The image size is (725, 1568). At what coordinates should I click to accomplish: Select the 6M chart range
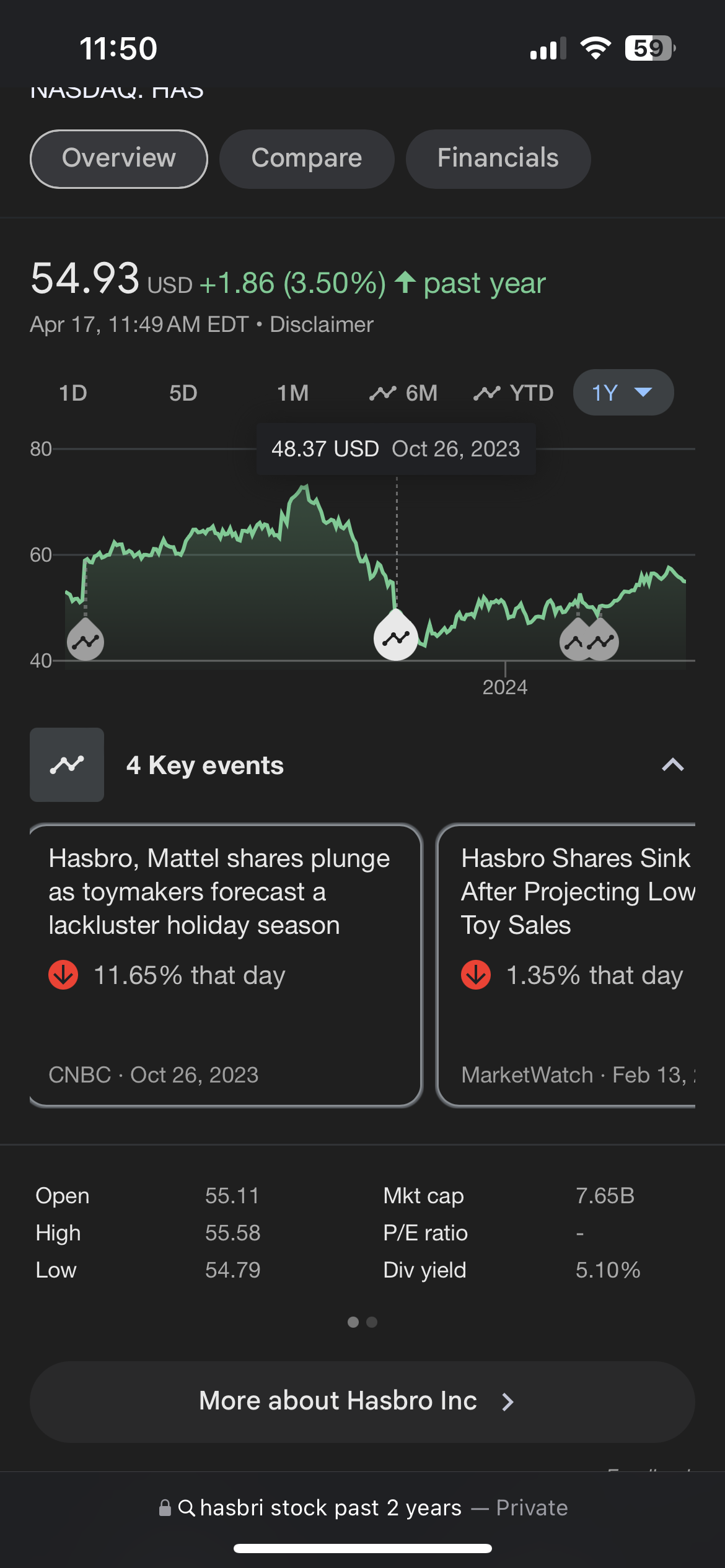404,393
